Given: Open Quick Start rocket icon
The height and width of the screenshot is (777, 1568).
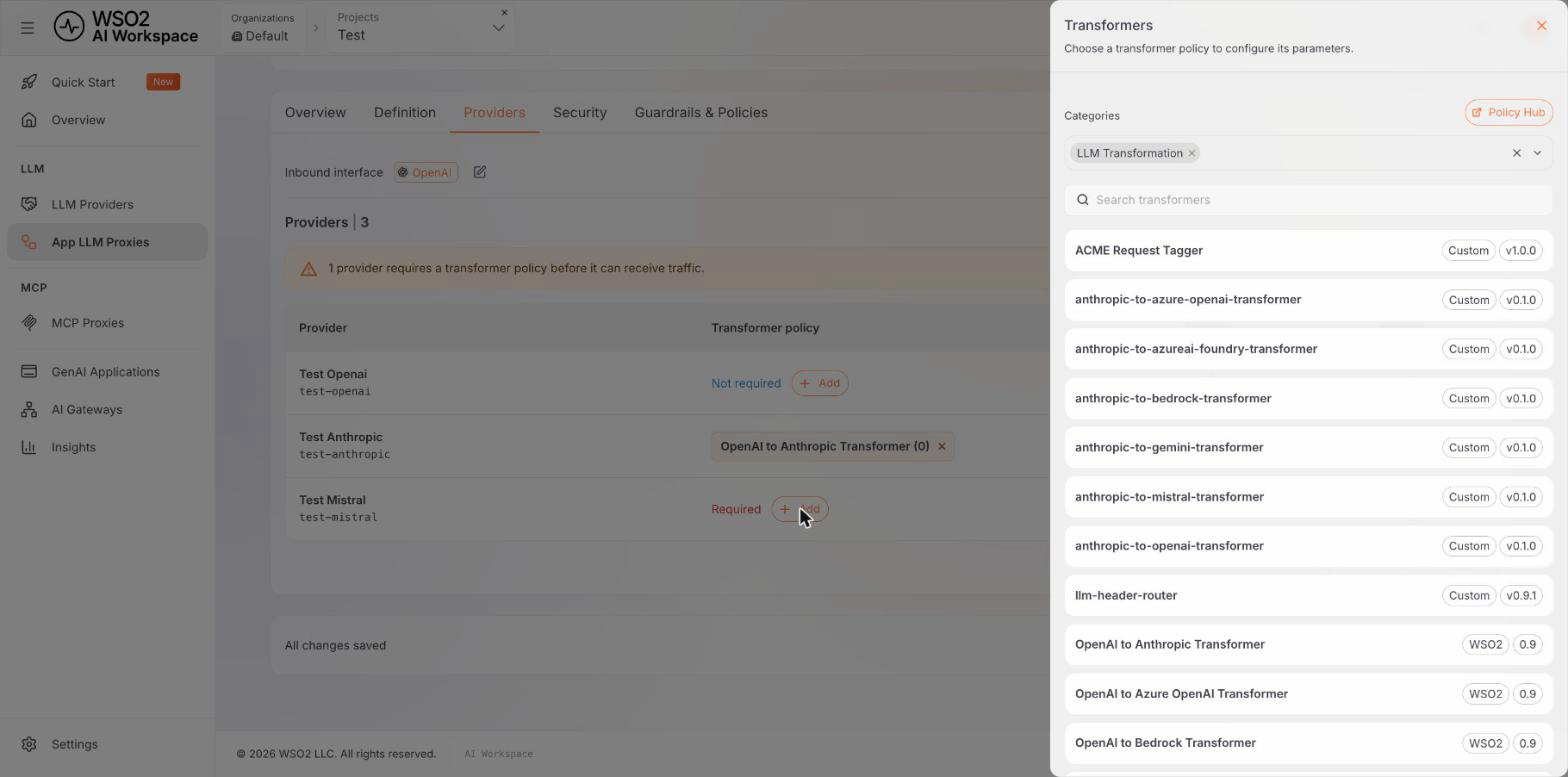Looking at the screenshot, I should point(29,82).
